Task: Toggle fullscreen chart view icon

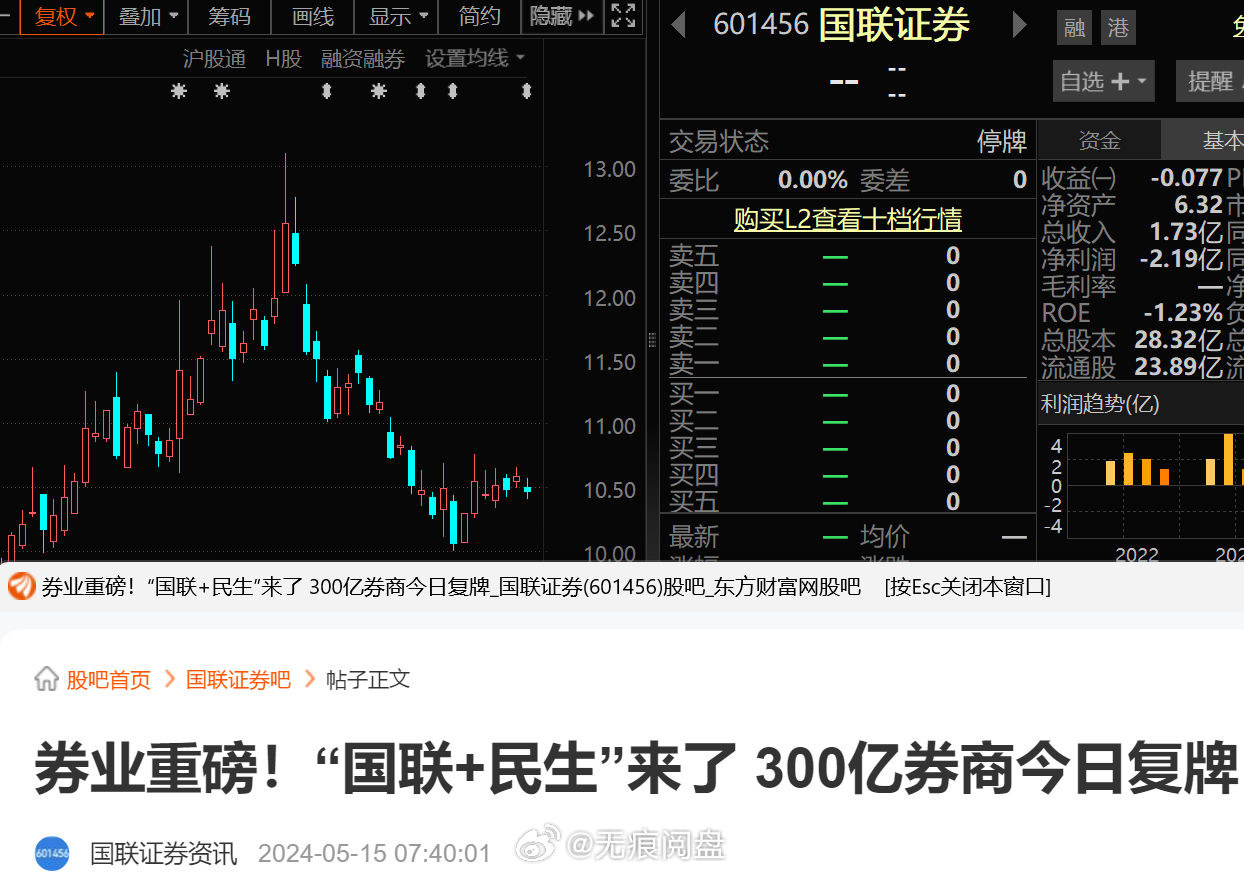Action: click(623, 16)
